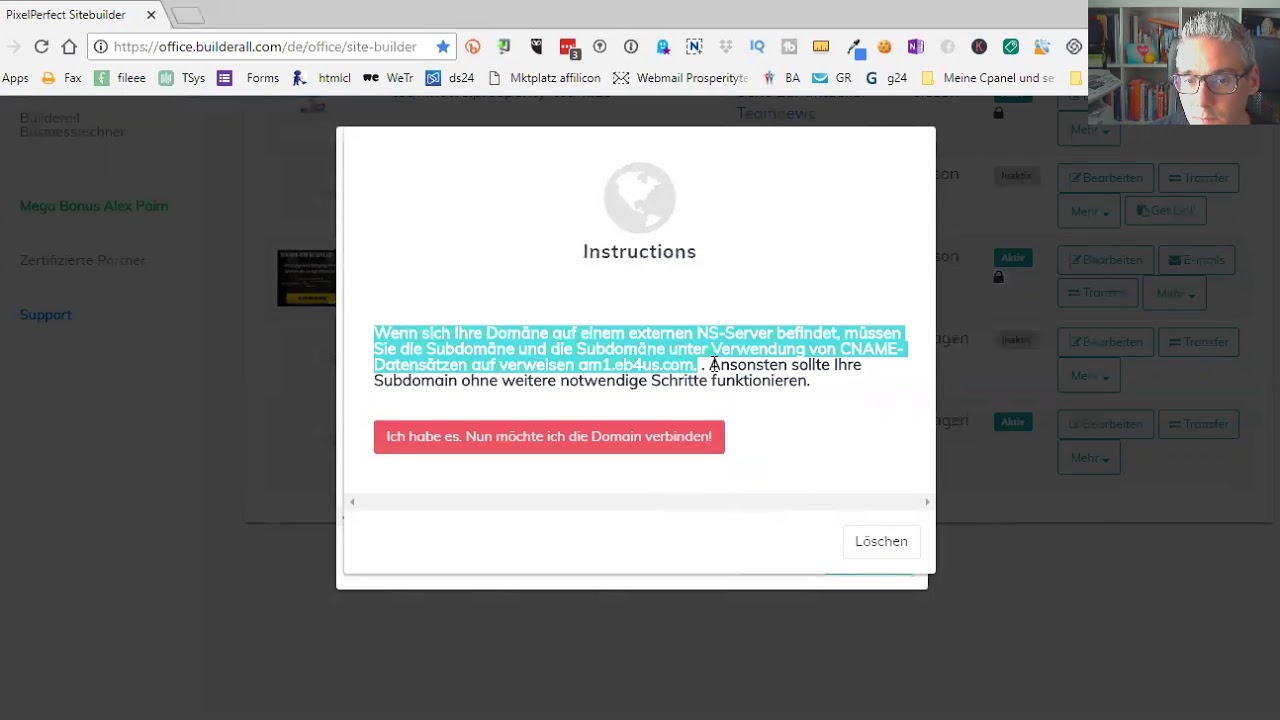1280x720 pixels.
Task: Open the IQ extension icon
Action: (757, 46)
